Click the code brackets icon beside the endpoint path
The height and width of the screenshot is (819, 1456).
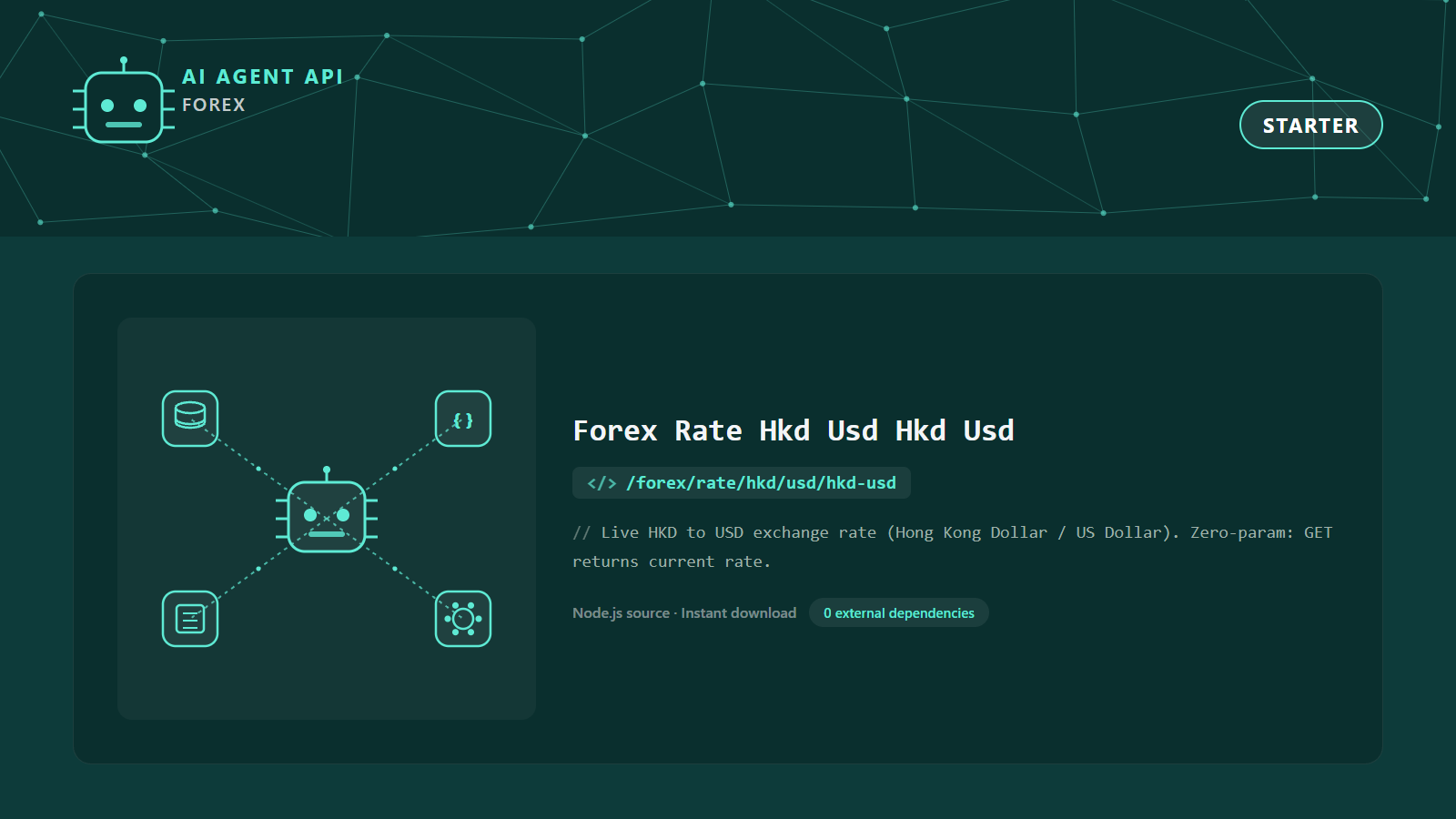tap(602, 483)
